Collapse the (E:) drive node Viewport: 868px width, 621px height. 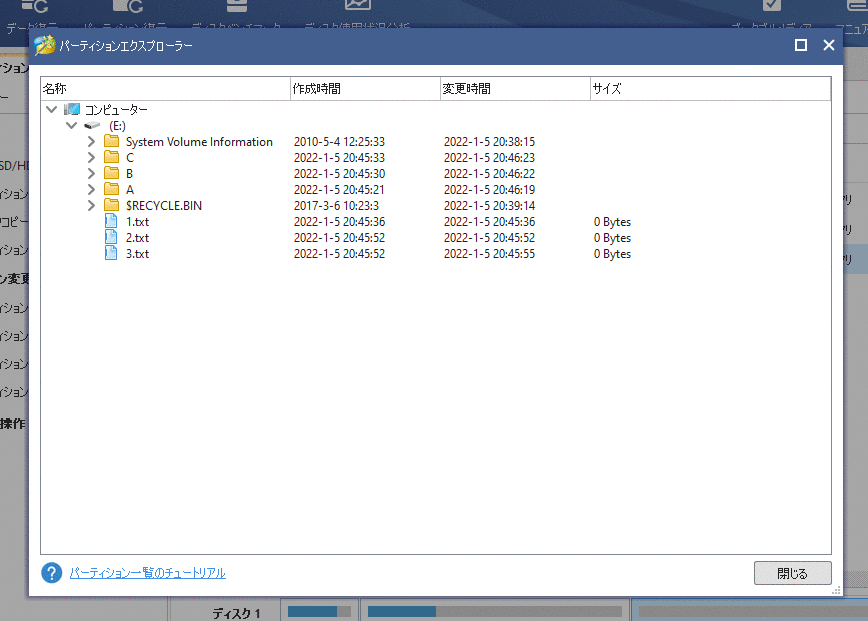click(71, 126)
